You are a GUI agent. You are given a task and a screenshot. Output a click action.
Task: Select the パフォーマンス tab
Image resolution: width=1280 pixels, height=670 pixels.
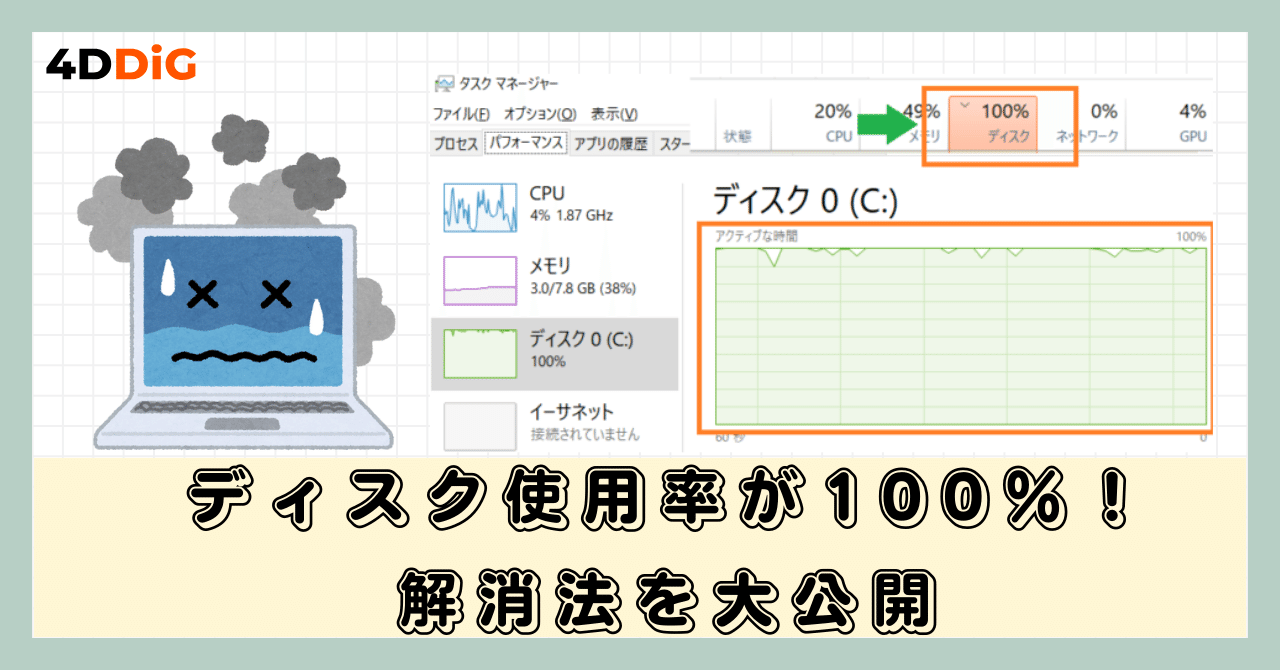coord(526,143)
